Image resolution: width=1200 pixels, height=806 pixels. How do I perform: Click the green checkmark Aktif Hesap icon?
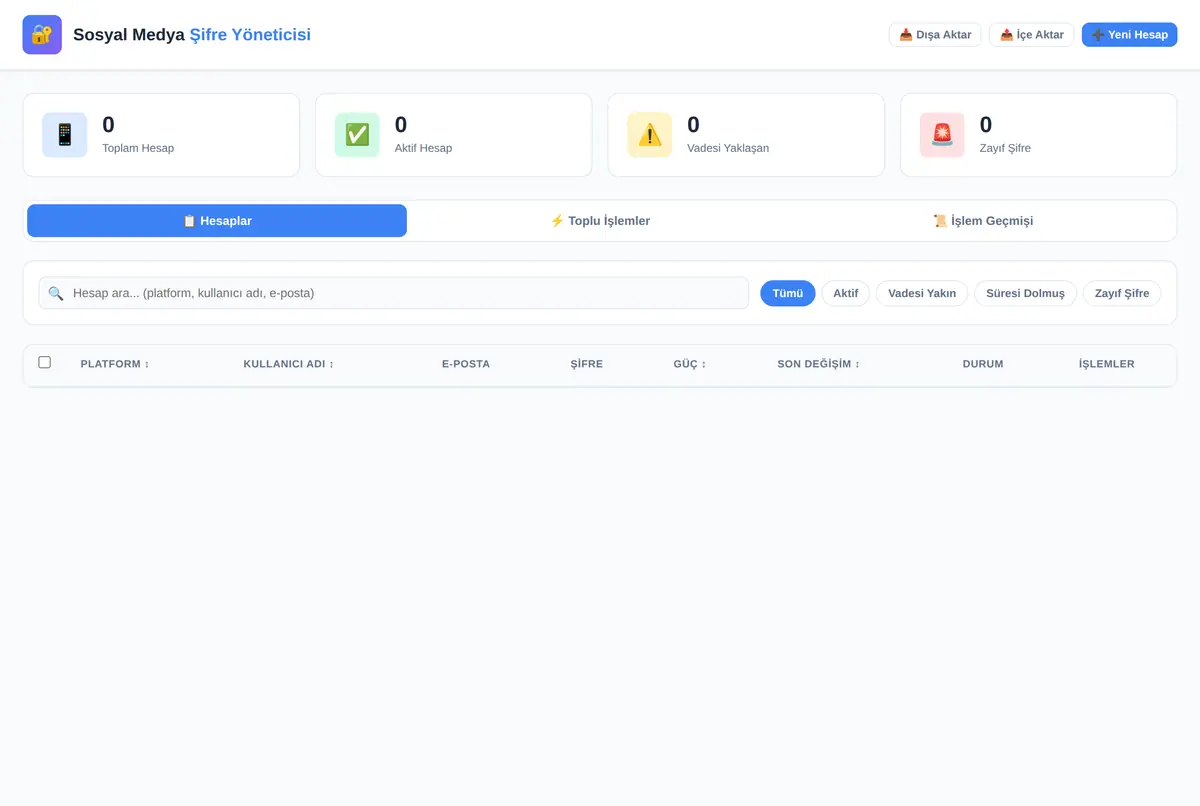click(x=357, y=135)
